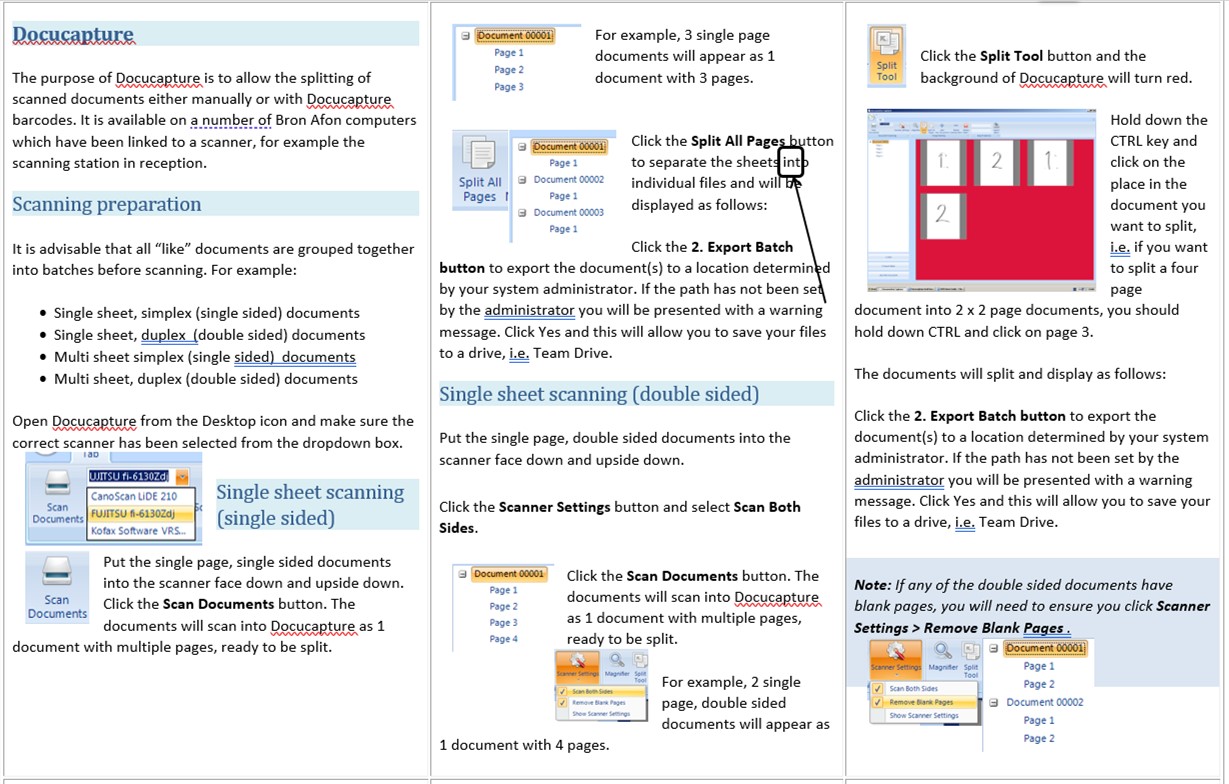Click lone page thumbnail on red window's second row

tap(942, 214)
